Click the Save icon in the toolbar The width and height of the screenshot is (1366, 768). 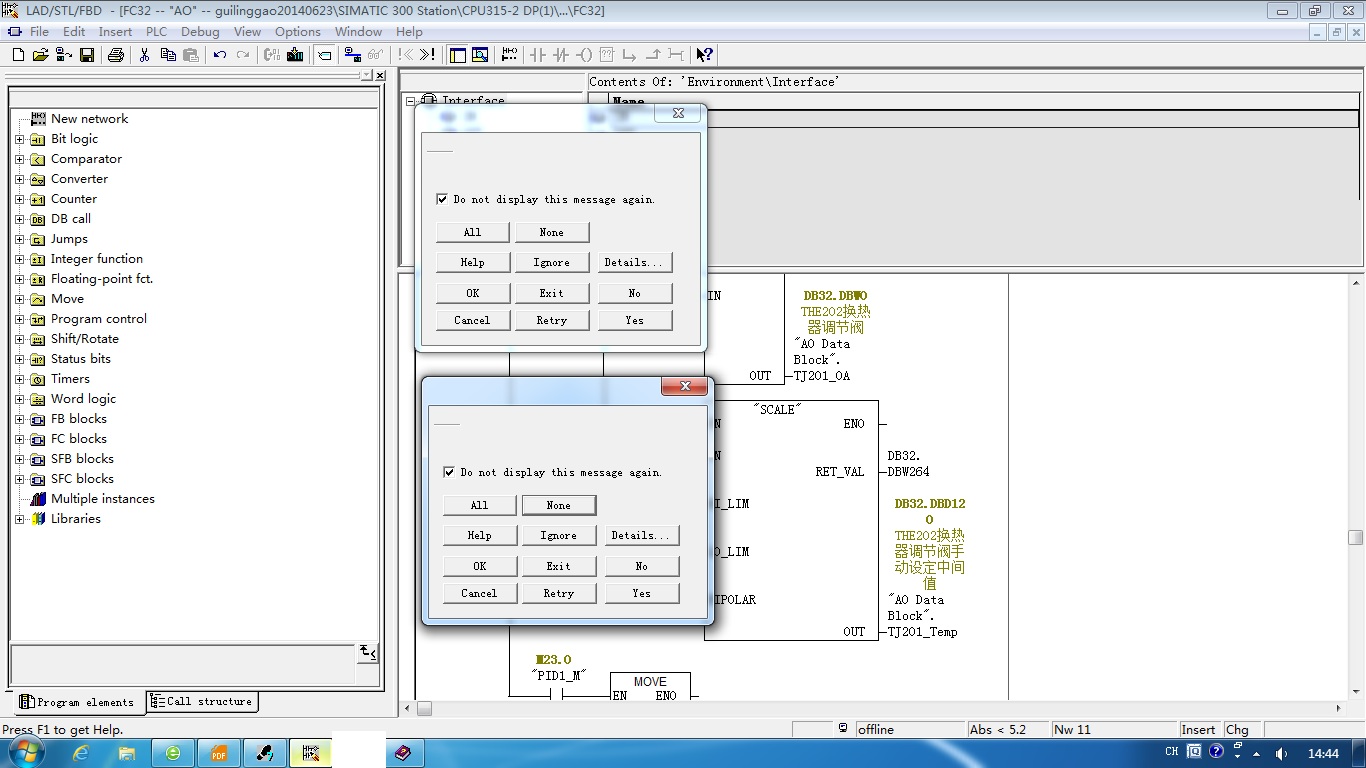pyautogui.click(x=87, y=55)
